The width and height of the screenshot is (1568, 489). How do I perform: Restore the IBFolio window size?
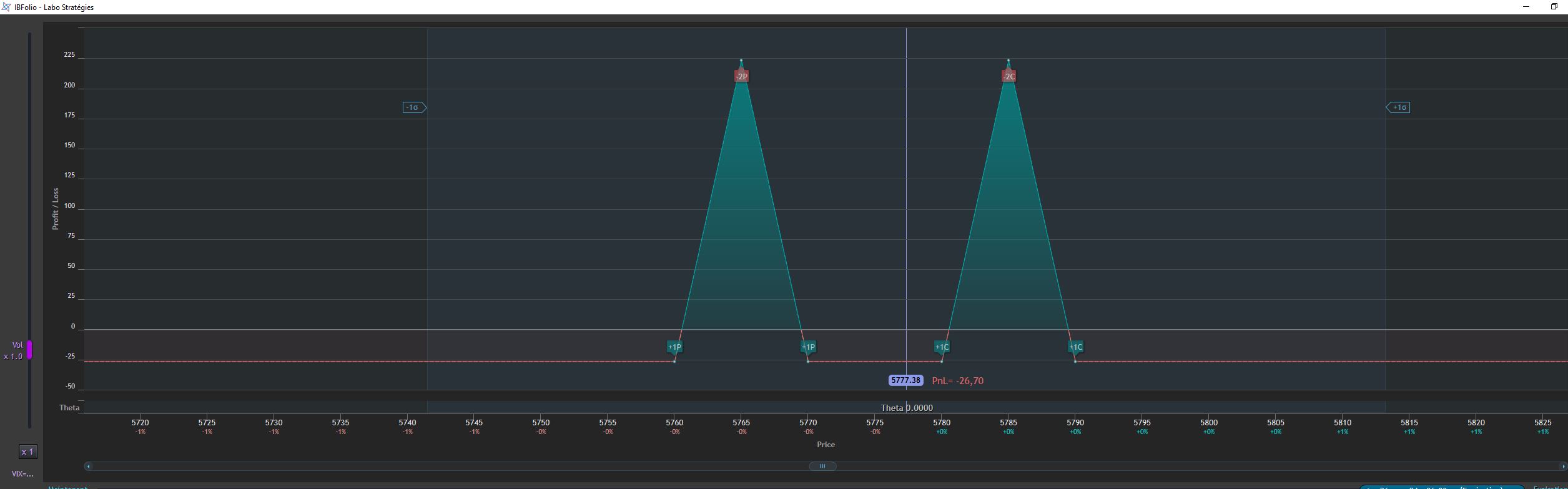tap(1554, 6)
